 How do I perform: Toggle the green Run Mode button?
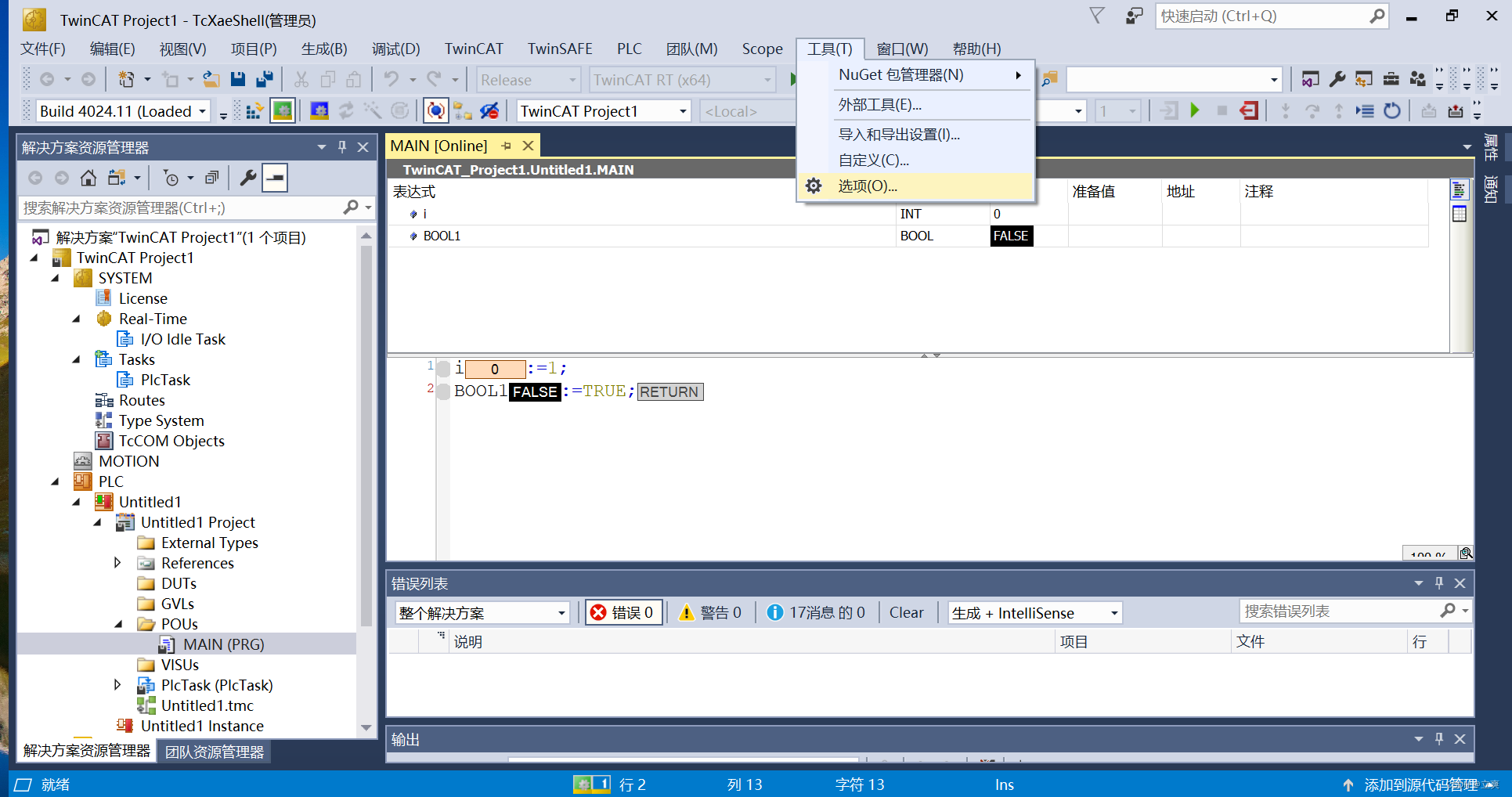pos(282,111)
